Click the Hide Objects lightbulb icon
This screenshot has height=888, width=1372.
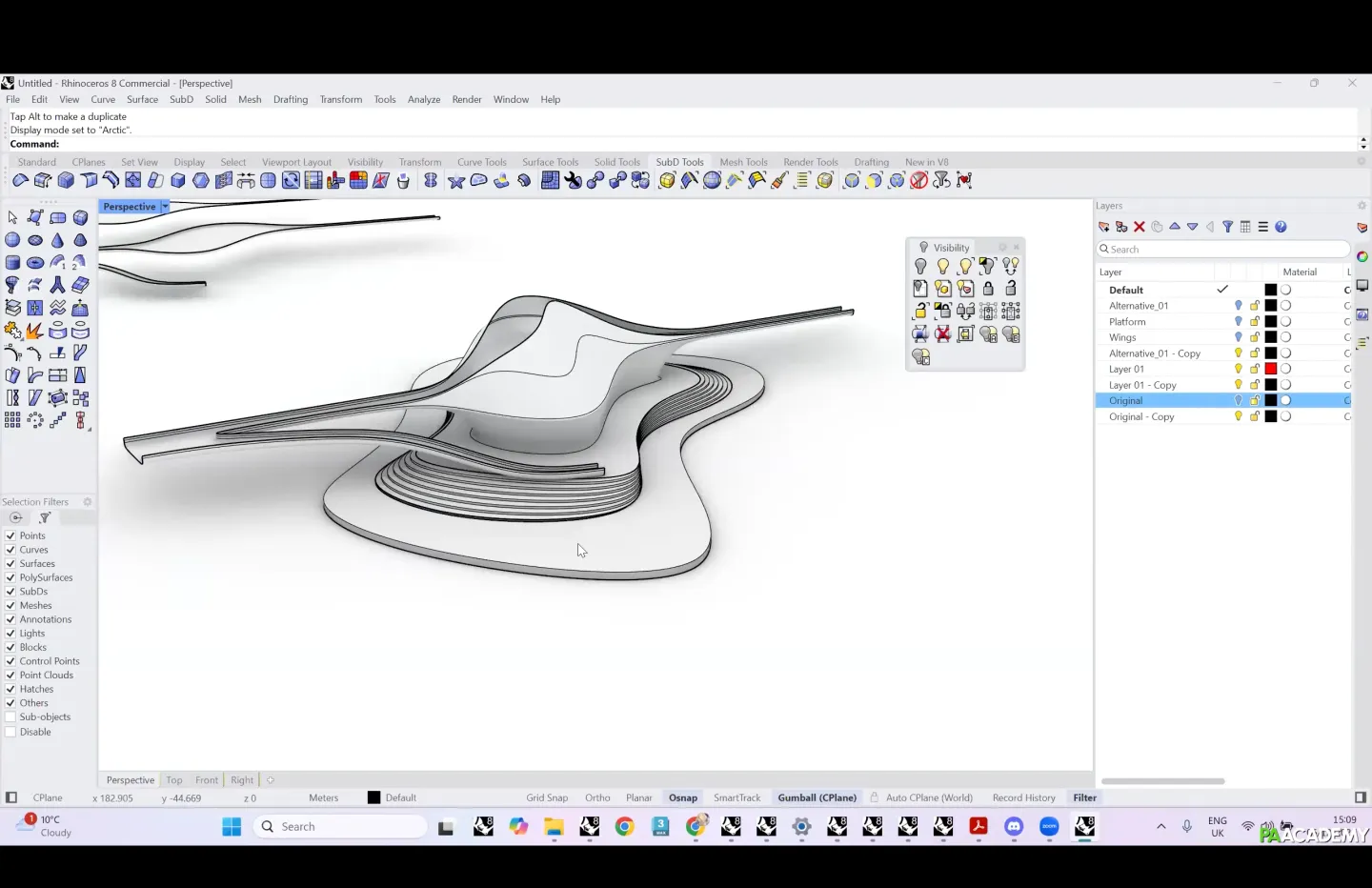(920, 267)
